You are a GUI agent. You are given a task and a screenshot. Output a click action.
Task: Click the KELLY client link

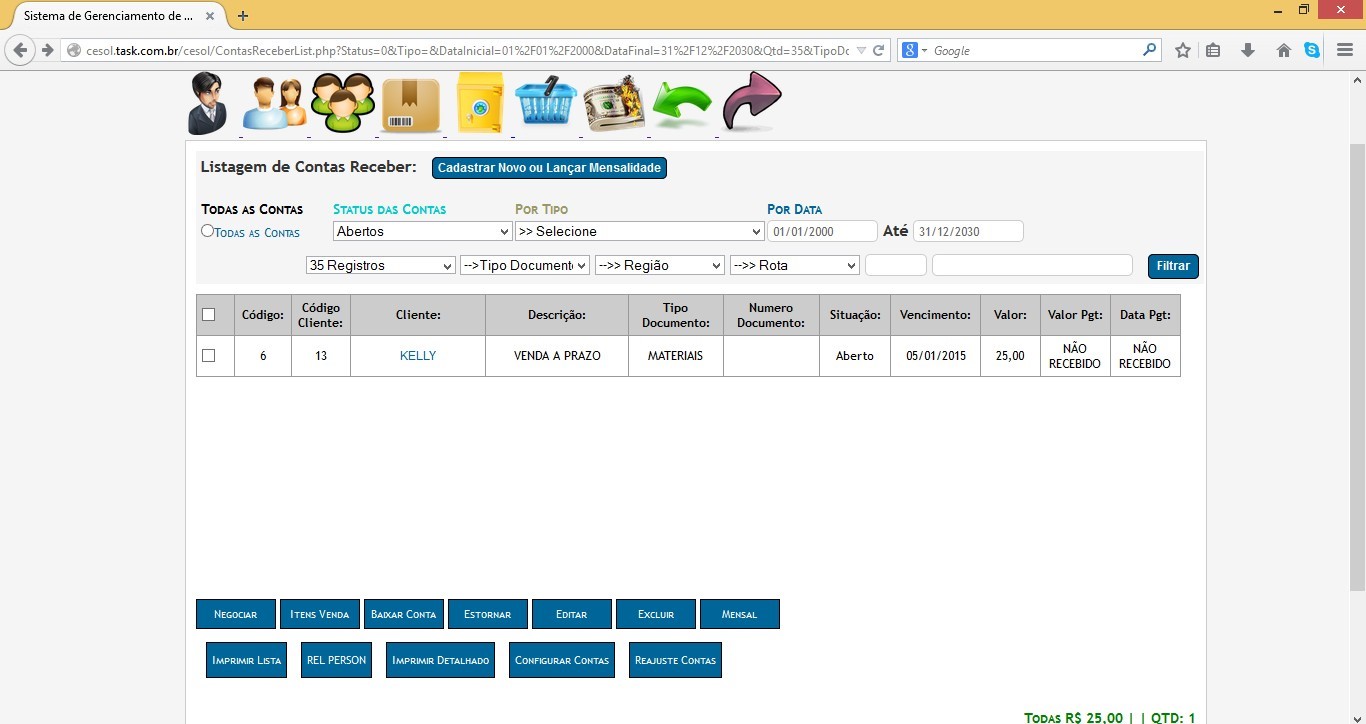[x=418, y=356]
